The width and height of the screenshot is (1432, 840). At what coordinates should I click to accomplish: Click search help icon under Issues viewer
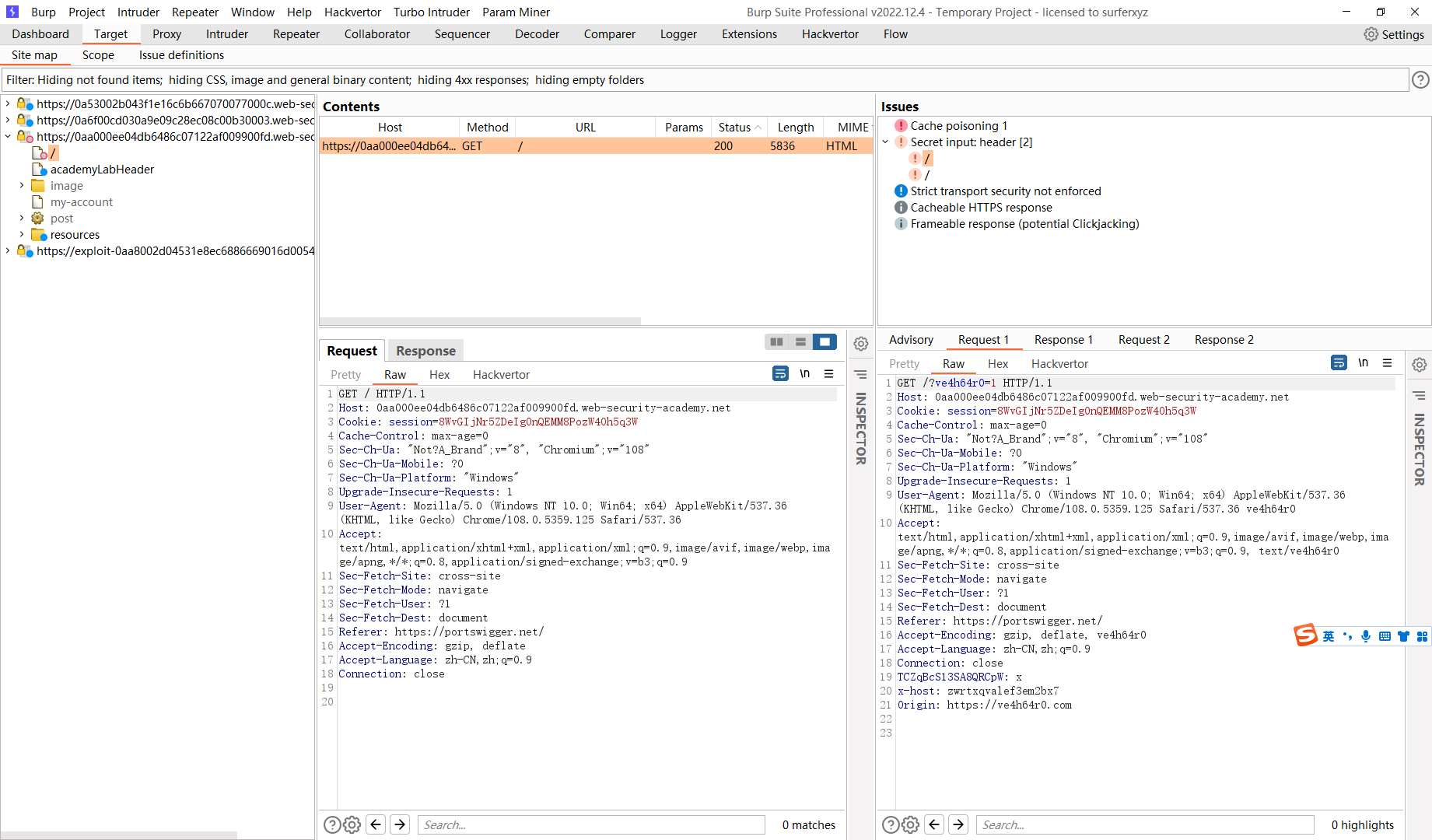(891, 824)
